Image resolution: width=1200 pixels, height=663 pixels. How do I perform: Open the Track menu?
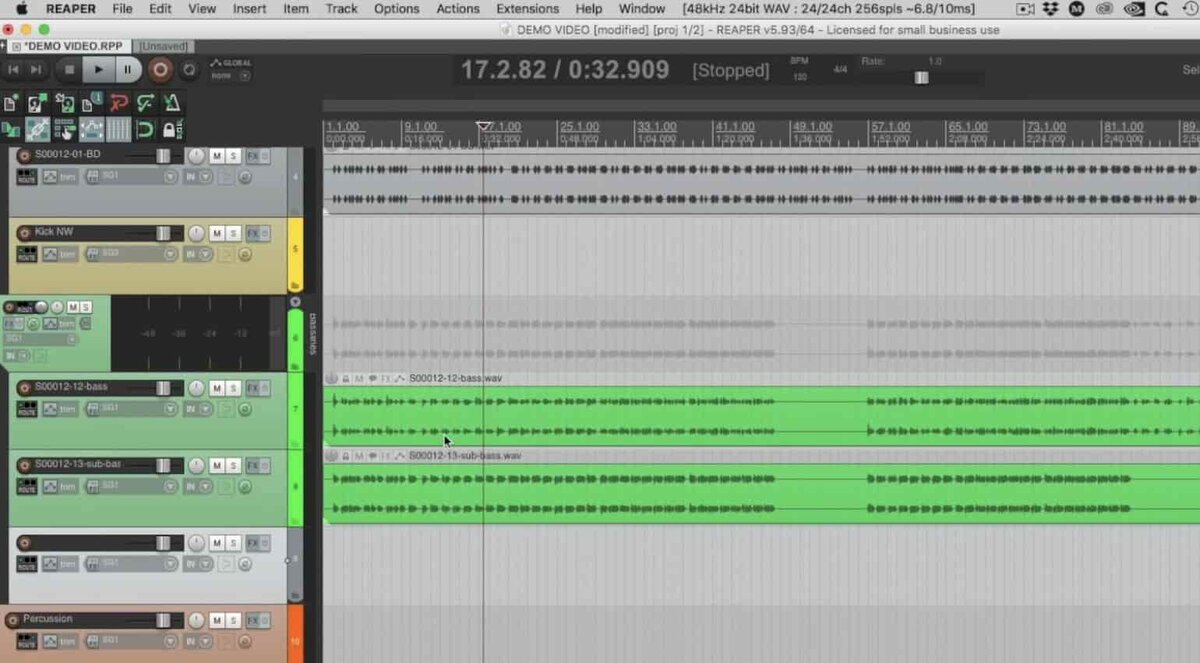341,9
